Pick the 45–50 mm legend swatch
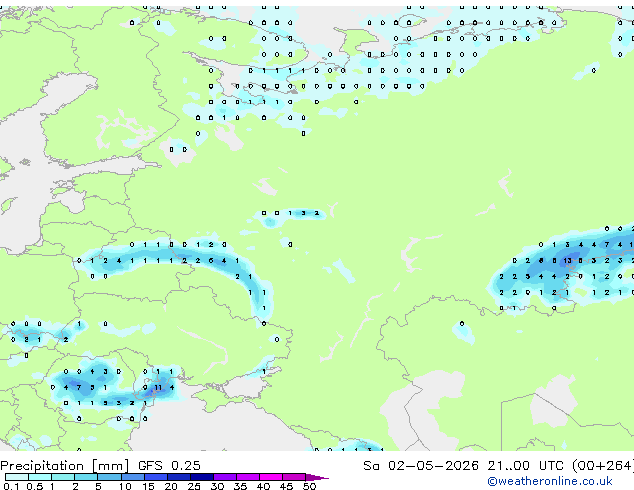Screen dimensions: 634x490 click(x=294, y=477)
